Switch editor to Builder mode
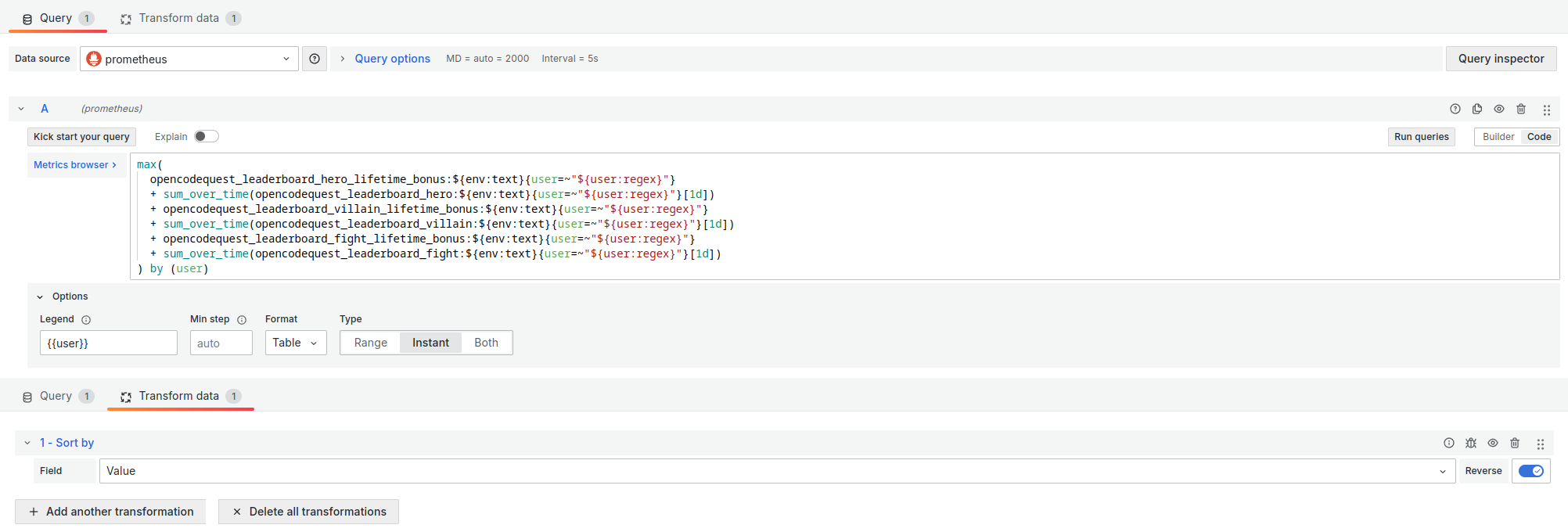The image size is (1568, 532). pyautogui.click(x=1498, y=137)
